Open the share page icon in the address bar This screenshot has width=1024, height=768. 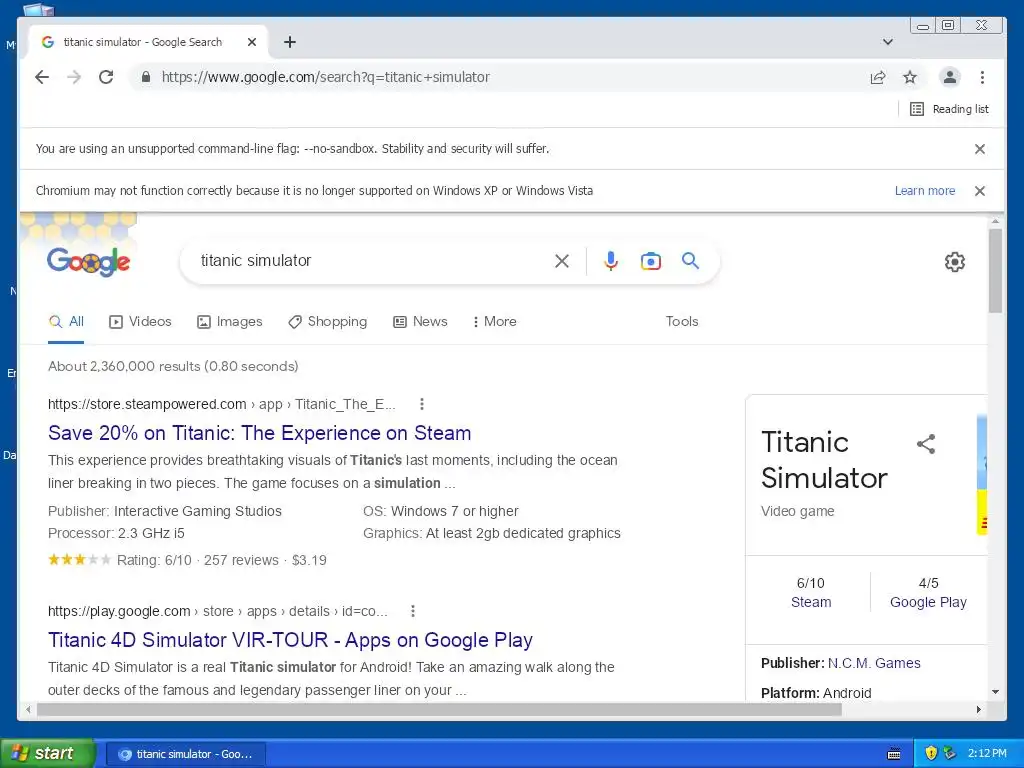878,78
